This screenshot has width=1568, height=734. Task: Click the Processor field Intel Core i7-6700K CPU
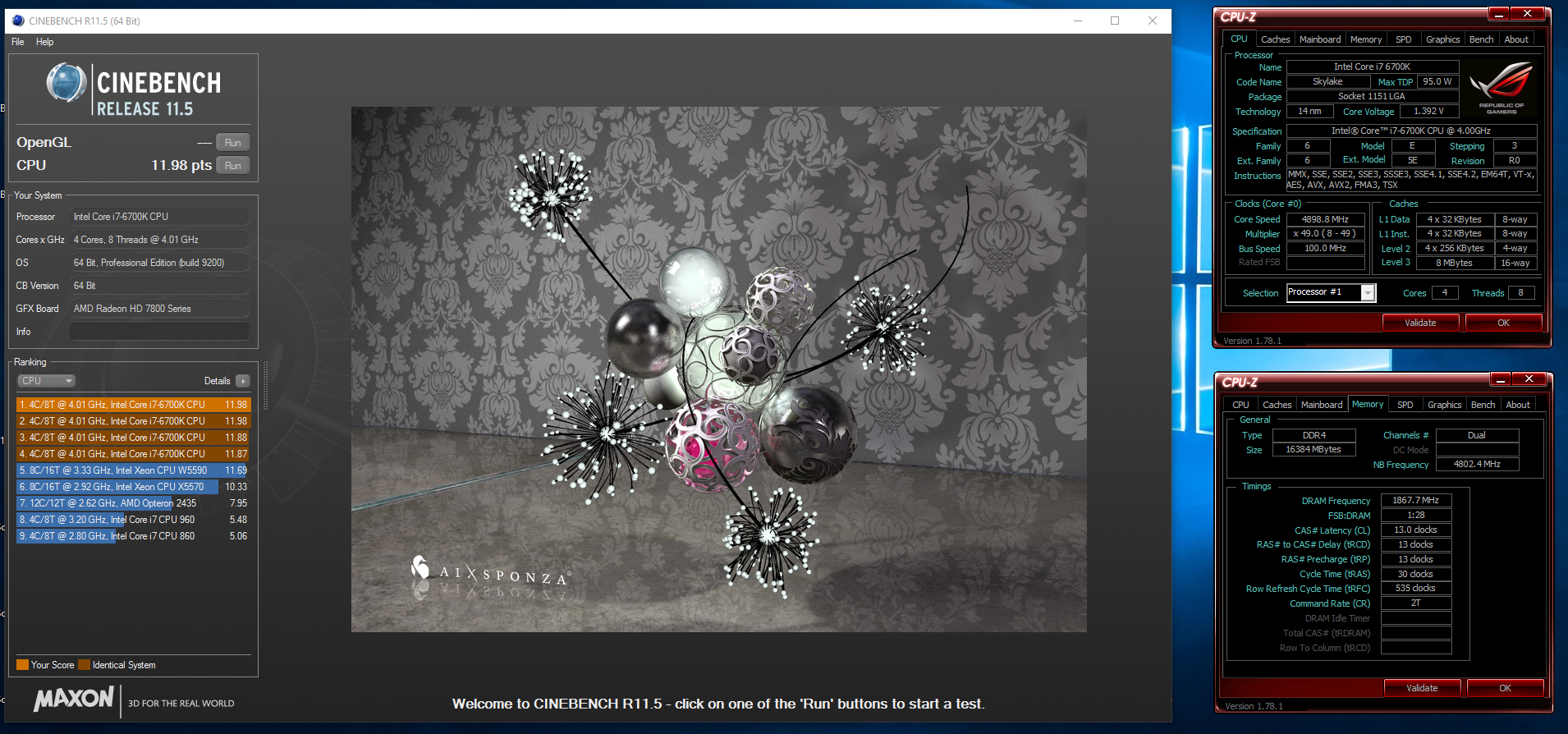coord(159,217)
